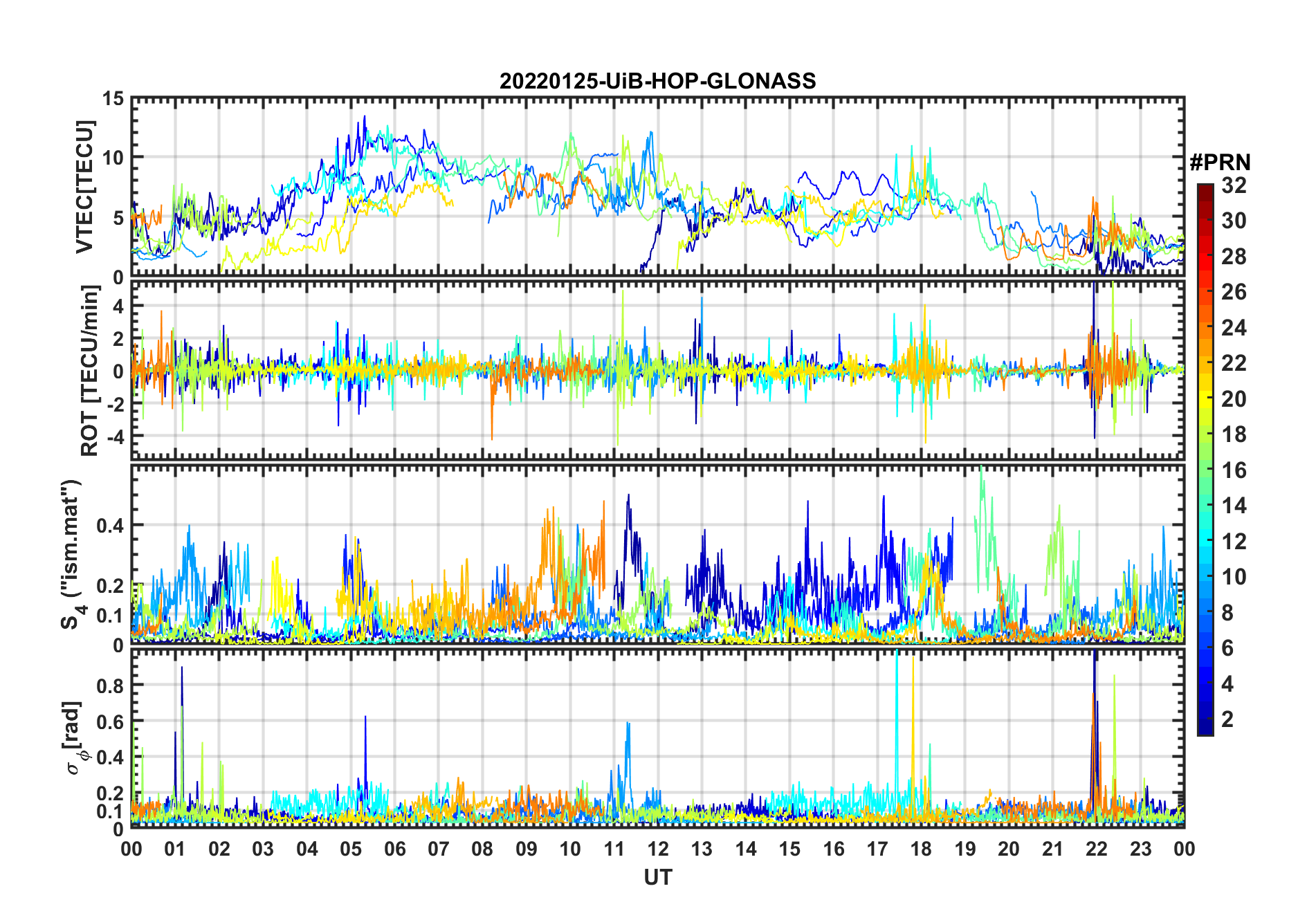Select x-axis hour label 09

pos(527,849)
